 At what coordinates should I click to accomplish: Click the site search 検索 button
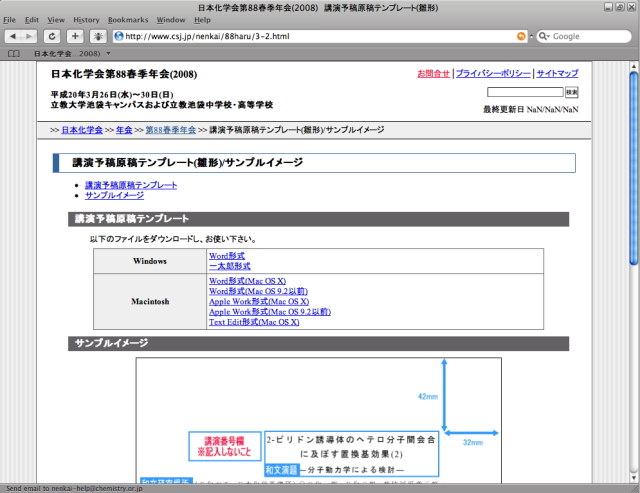[571, 92]
